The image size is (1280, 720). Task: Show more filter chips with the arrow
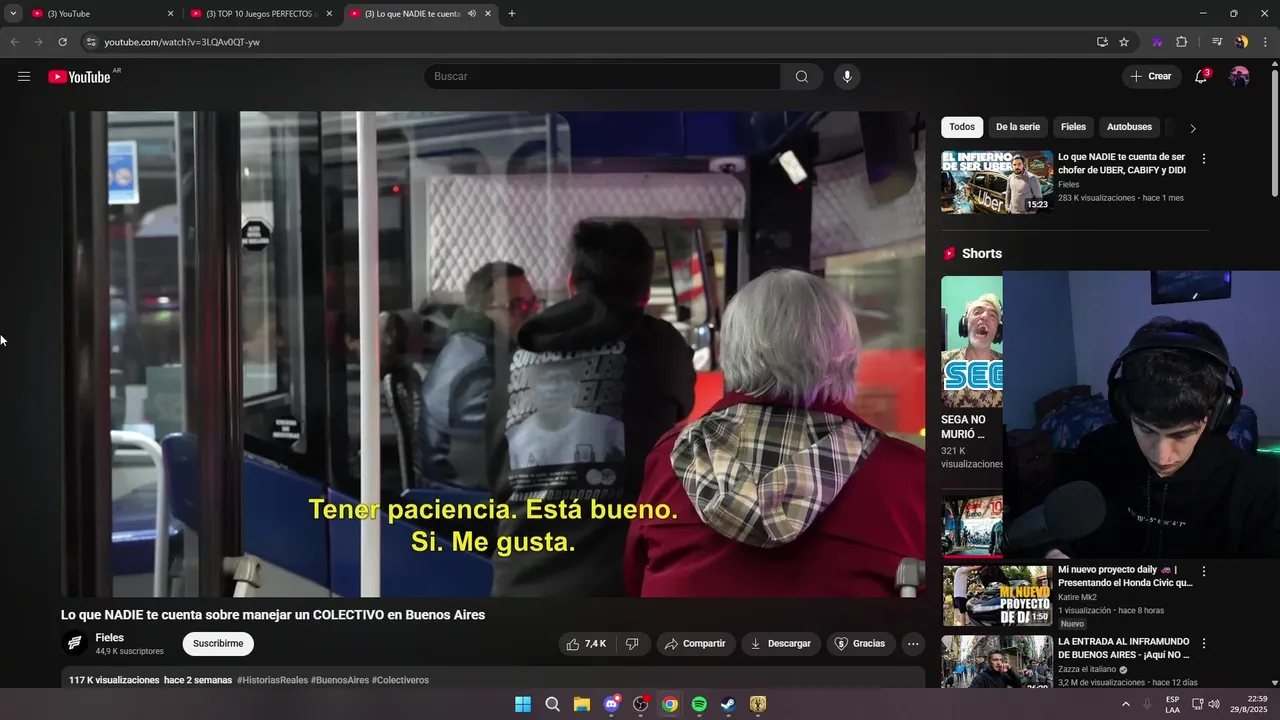click(x=1192, y=128)
